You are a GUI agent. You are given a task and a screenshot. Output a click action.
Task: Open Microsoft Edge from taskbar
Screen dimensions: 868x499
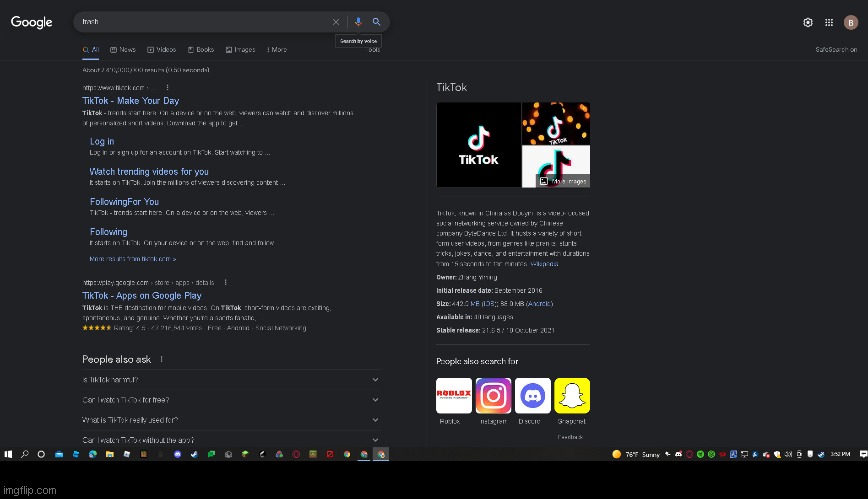pos(93,454)
